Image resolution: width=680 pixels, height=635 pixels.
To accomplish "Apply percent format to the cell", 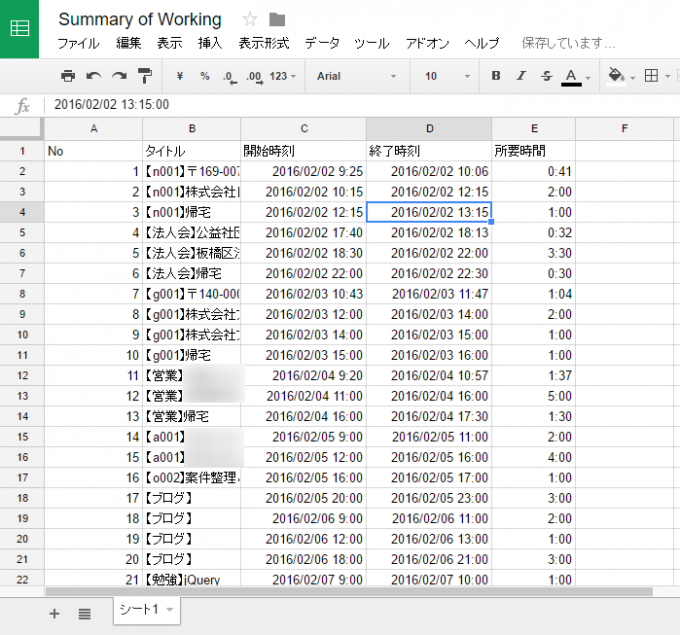I will (205, 76).
